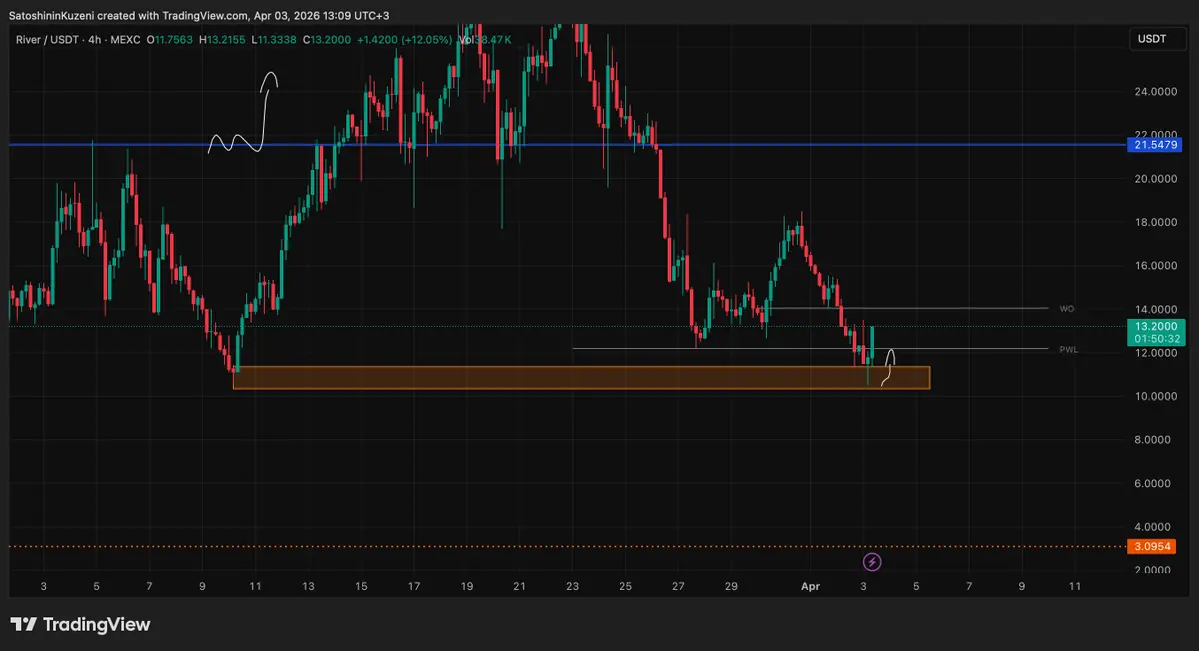Click the 17 date on time axis

point(414,587)
